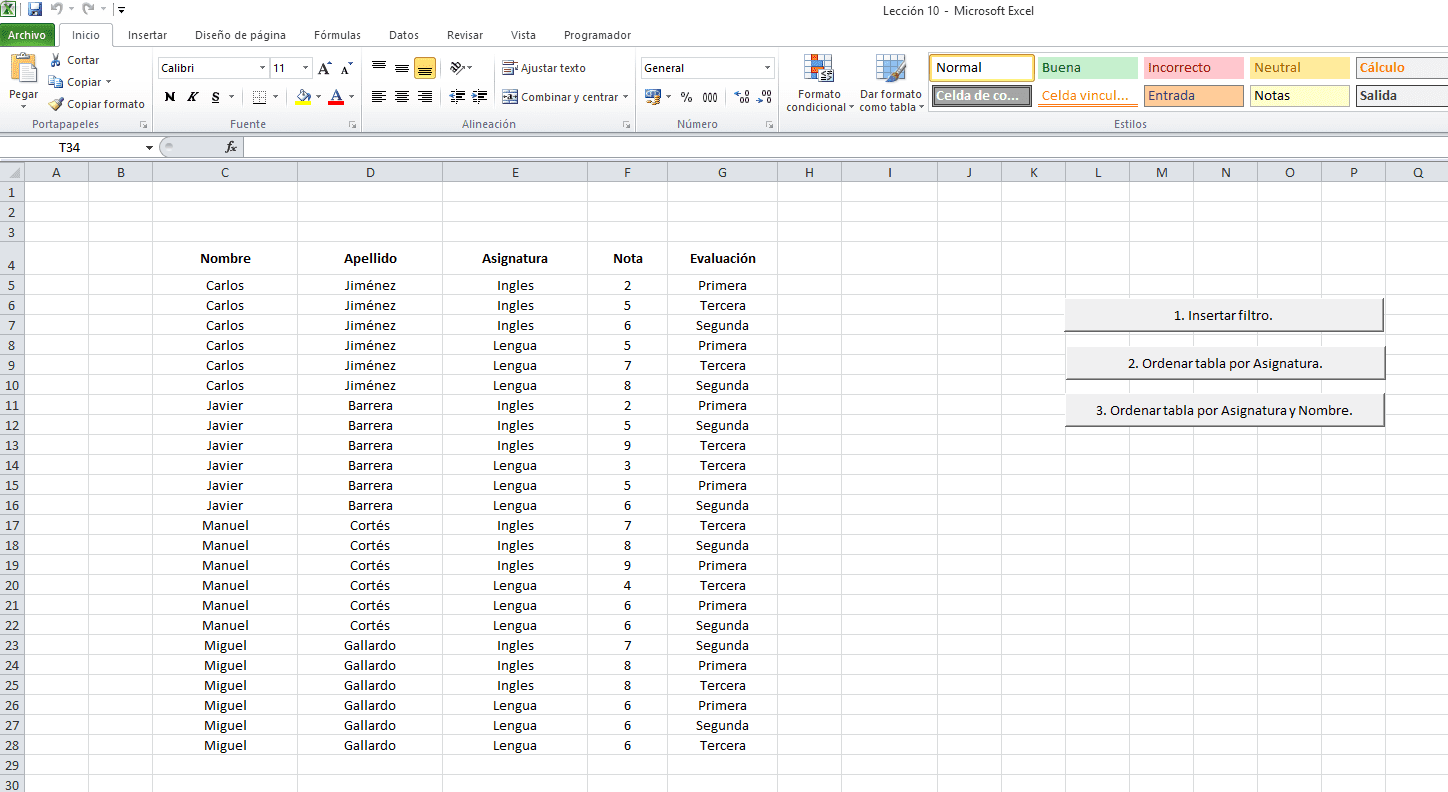This screenshot has height=792, width=1448.
Task: Open the Archivo tab
Action: 27,35
